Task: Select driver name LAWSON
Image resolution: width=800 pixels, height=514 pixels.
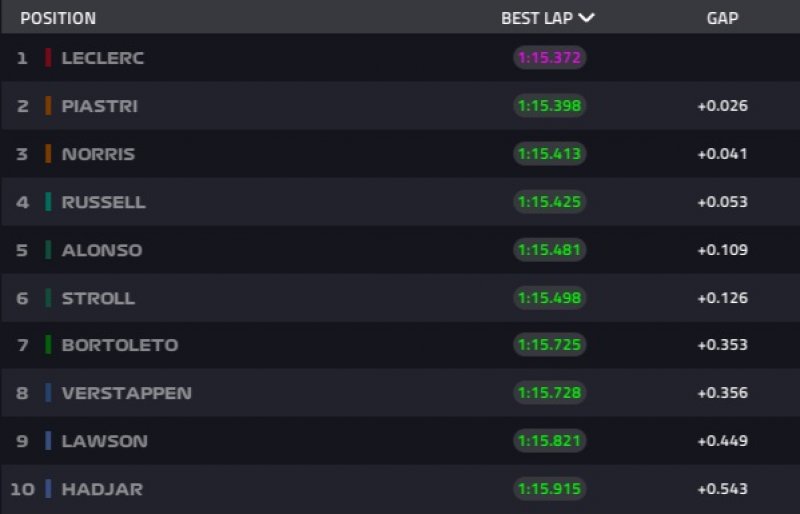Action: point(105,441)
